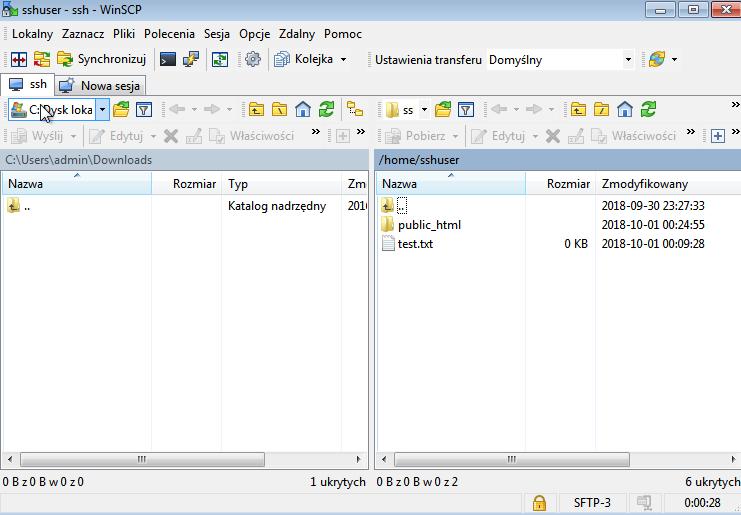The image size is (741, 515).
Task: Click the padlock encryption status icon
Action: point(539,503)
